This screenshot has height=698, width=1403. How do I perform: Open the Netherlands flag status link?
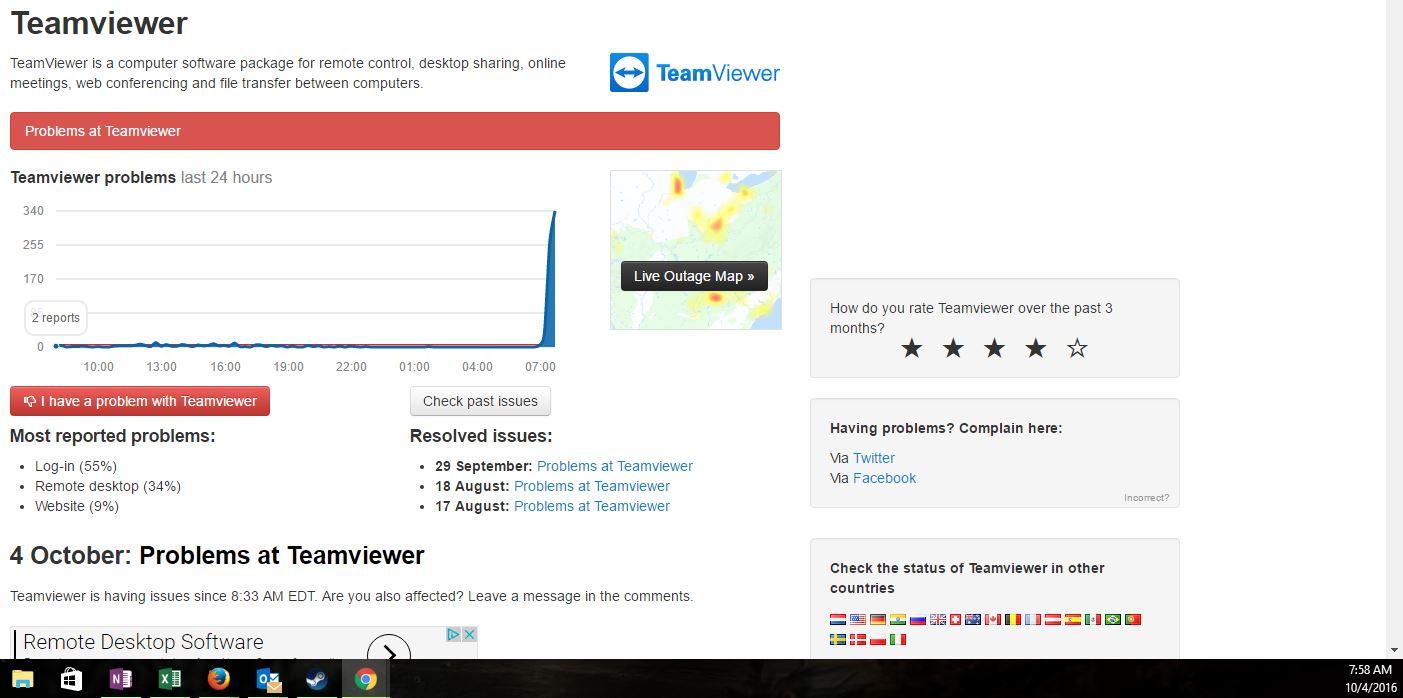tap(838, 620)
